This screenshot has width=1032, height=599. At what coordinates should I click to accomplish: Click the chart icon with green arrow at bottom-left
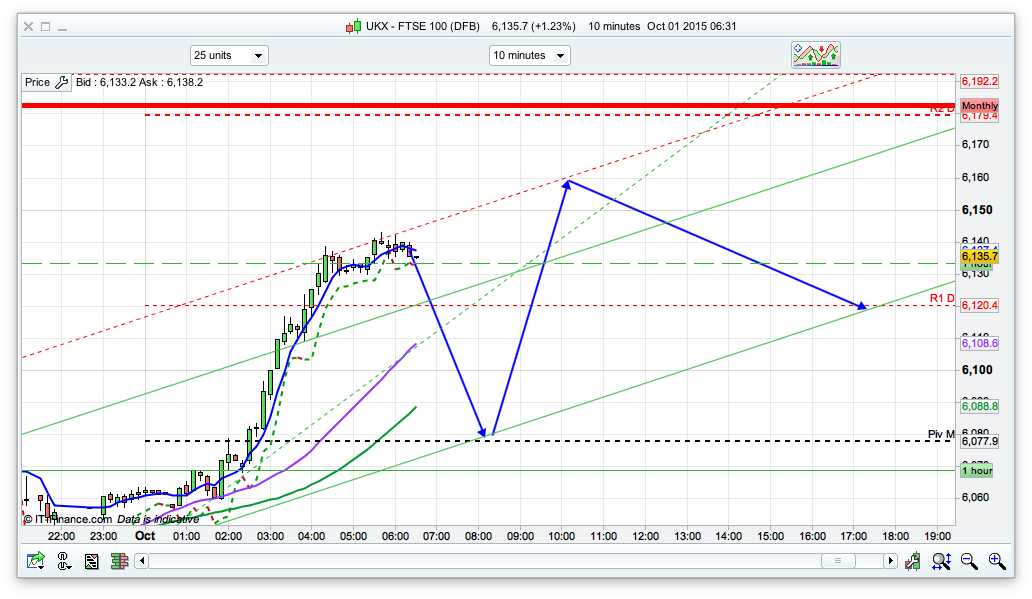tap(35, 562)
